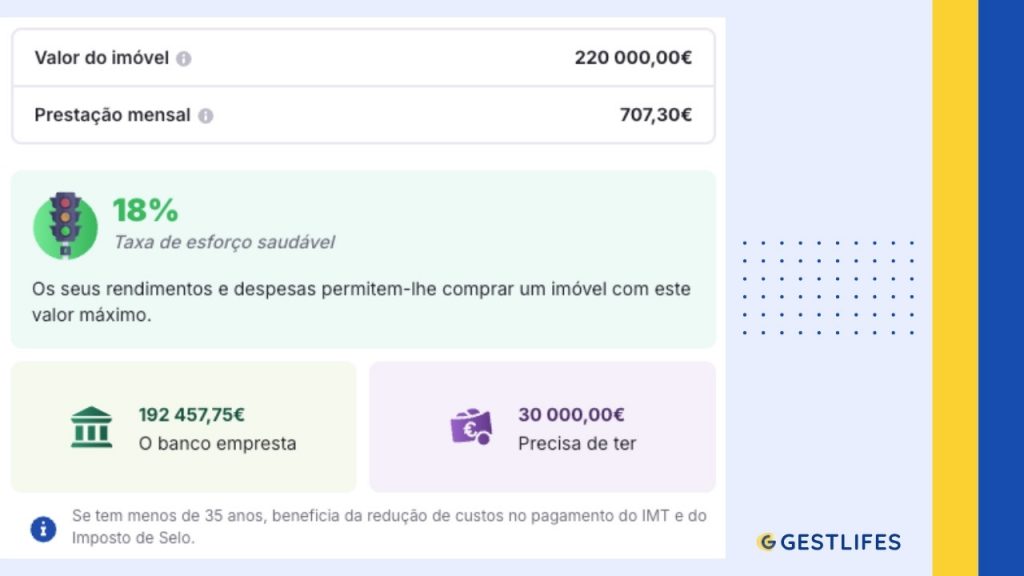Click the IMT and Imposto de Selo note

tap(389, 526)
